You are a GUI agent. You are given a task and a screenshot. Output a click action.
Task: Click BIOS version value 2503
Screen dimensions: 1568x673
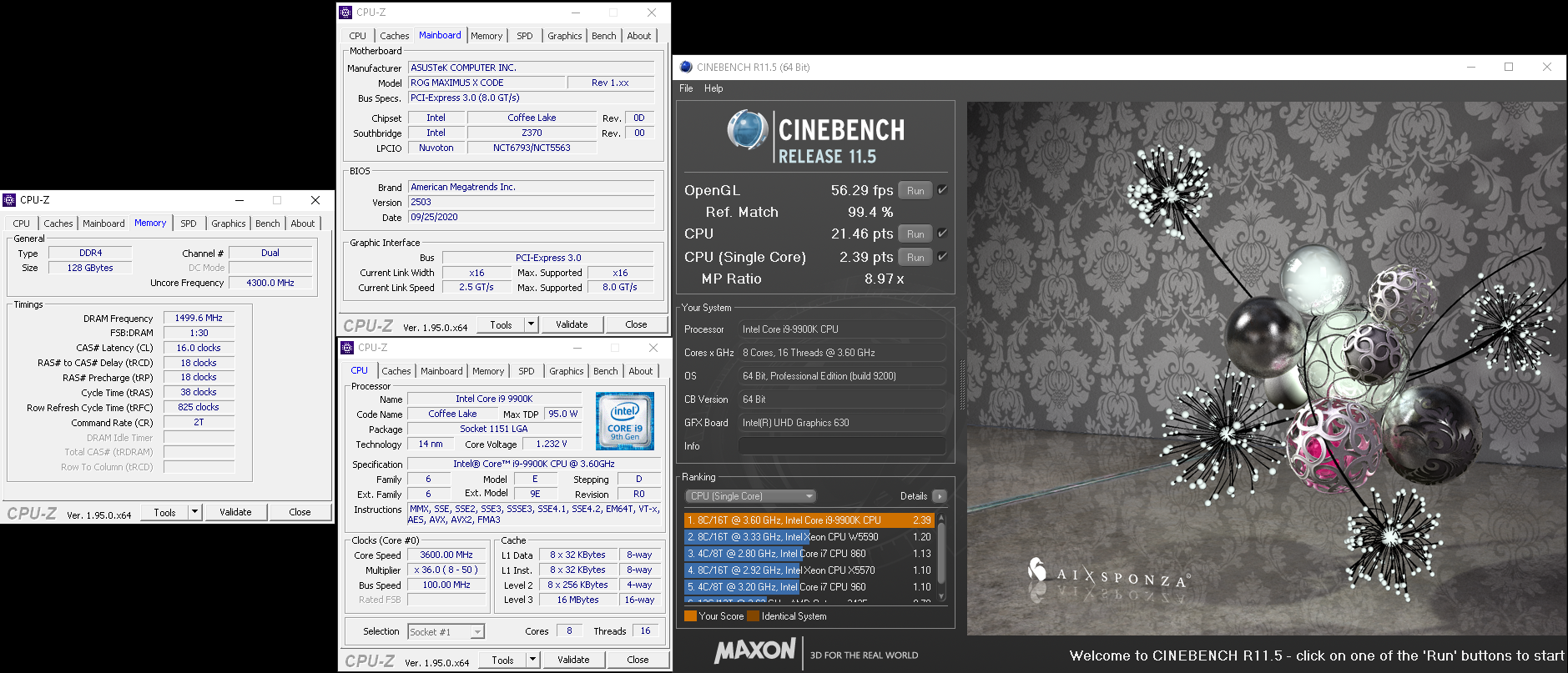pos(532,202)
